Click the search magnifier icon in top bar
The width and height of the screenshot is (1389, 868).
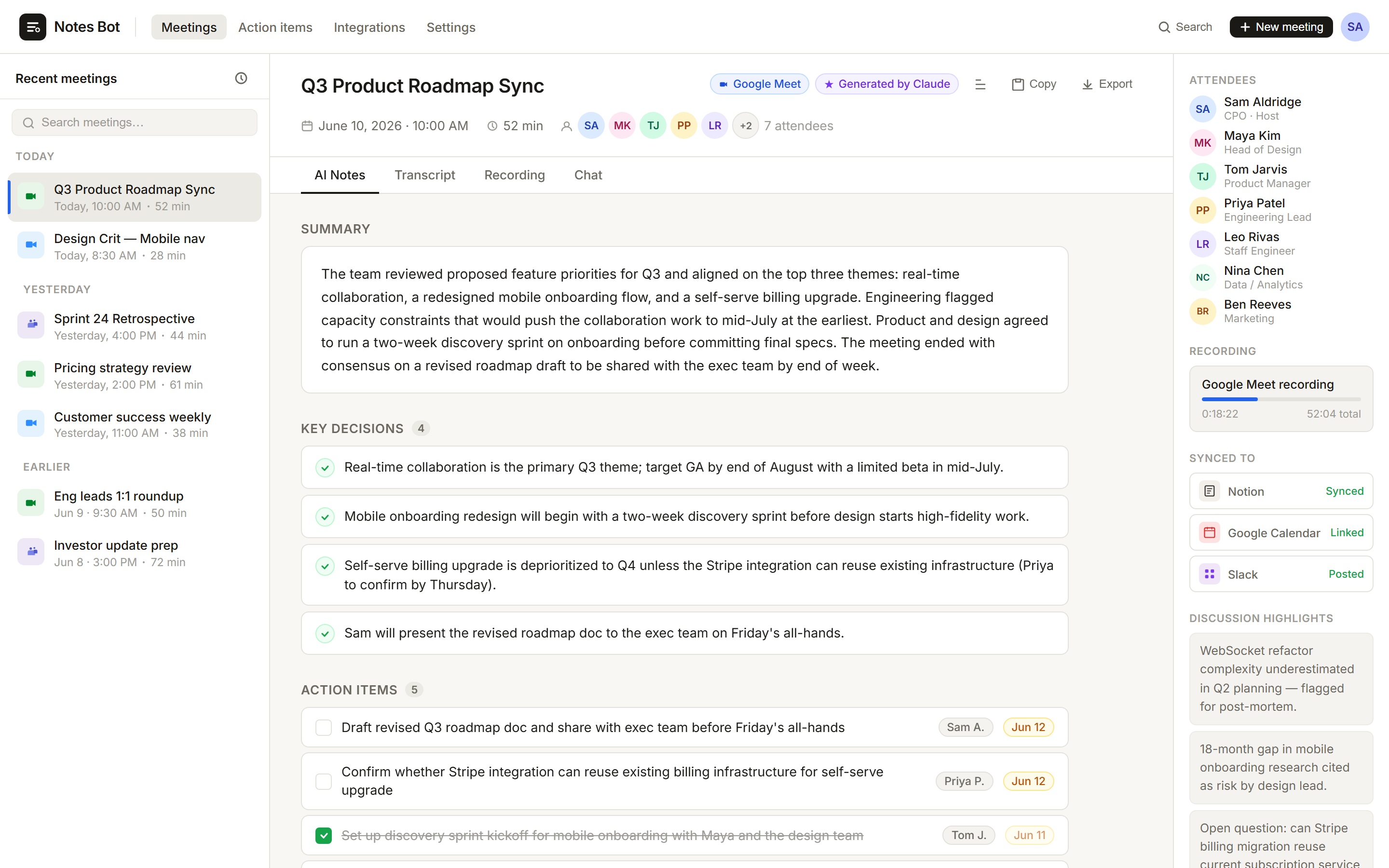(1164, 27)
